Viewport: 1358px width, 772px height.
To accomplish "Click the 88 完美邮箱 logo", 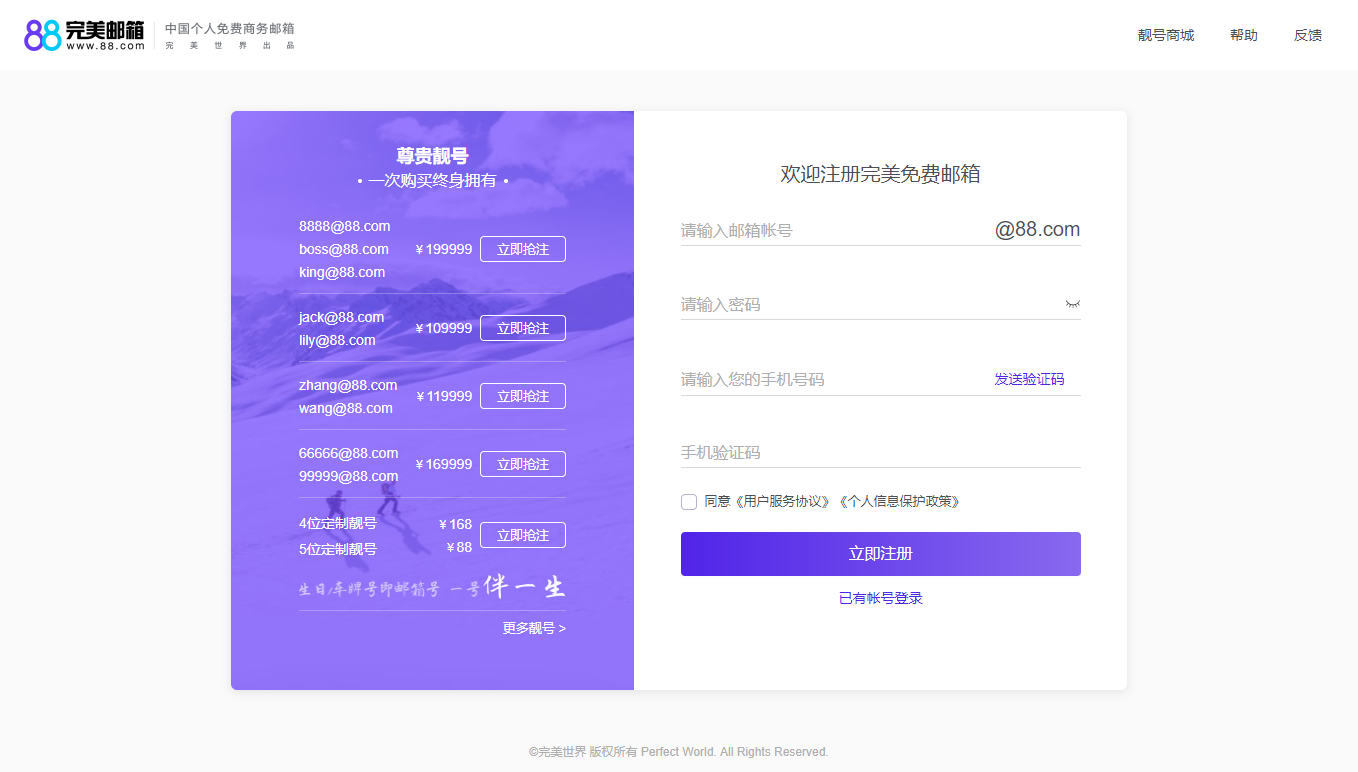I will (85, 35).
